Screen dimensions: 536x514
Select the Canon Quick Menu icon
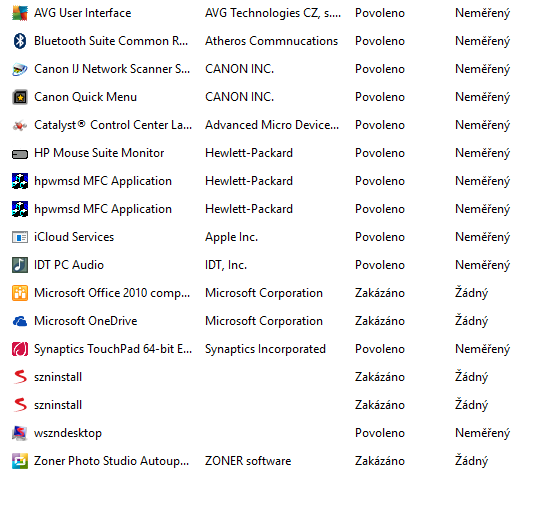20,97
